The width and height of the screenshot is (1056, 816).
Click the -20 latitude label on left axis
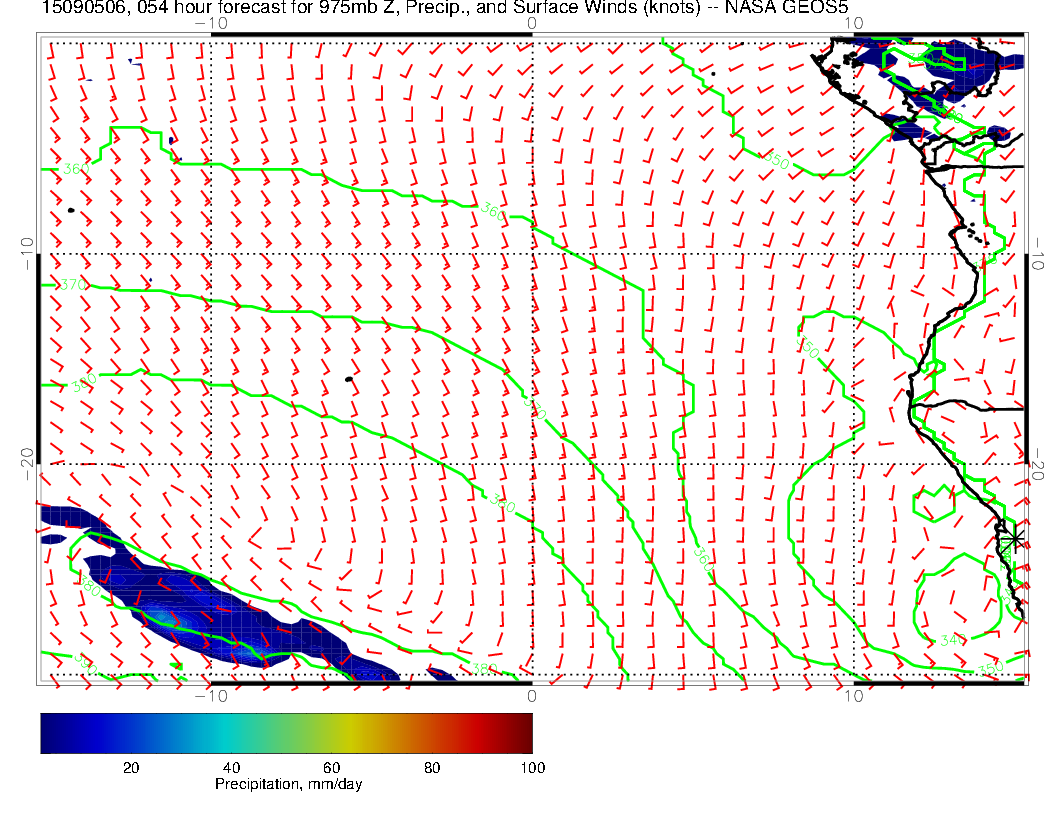(27, 457)
